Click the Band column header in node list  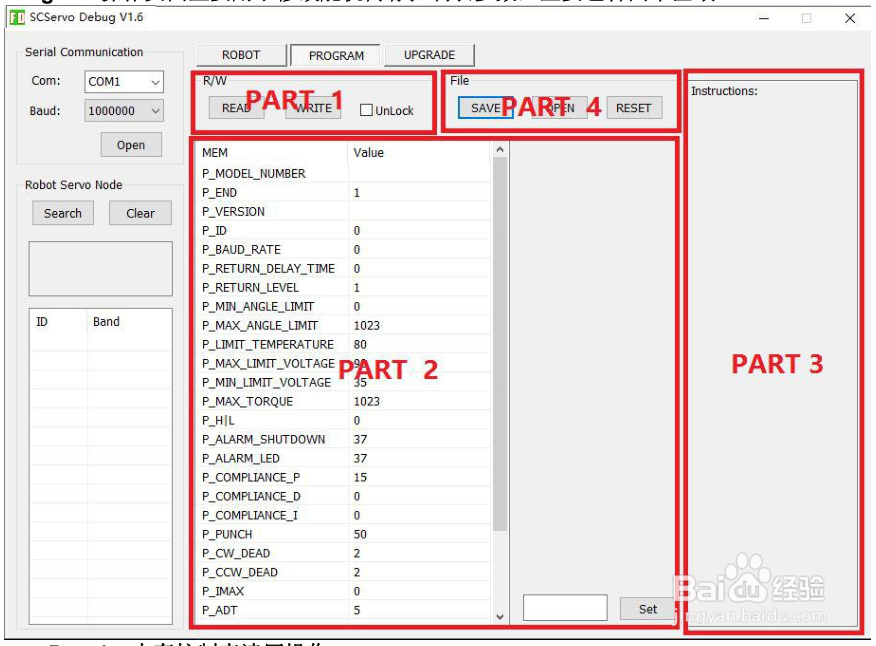129,322
